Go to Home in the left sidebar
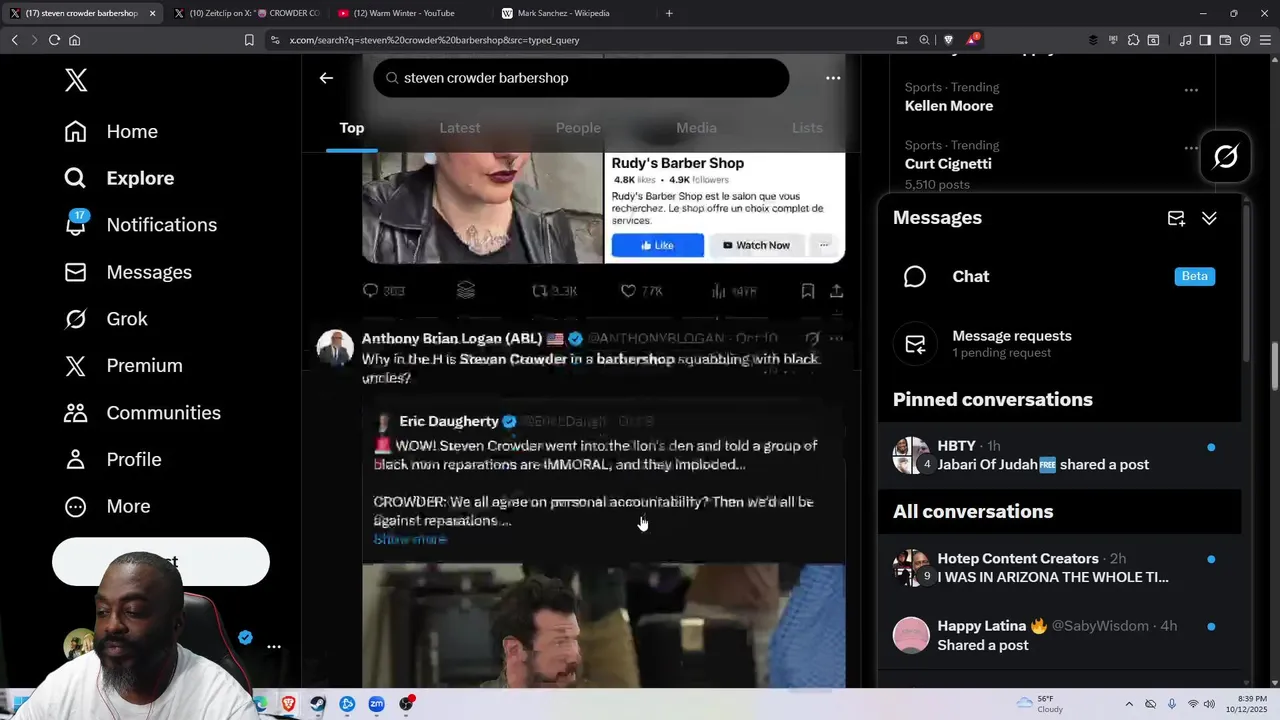This screenshot has height=720, width=1280. 111,132
